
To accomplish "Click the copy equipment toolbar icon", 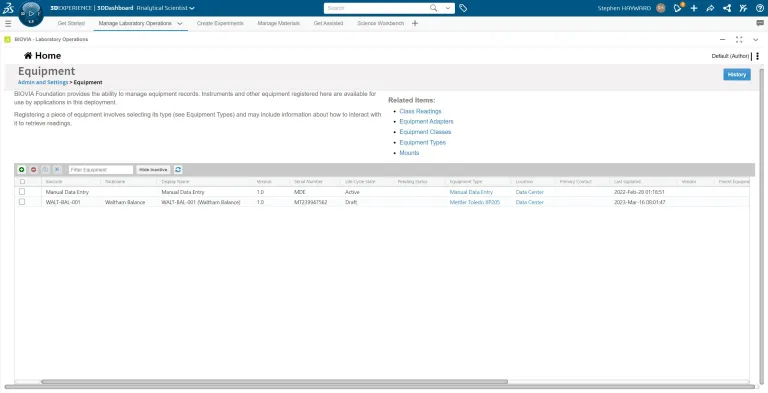I will 45,170.
